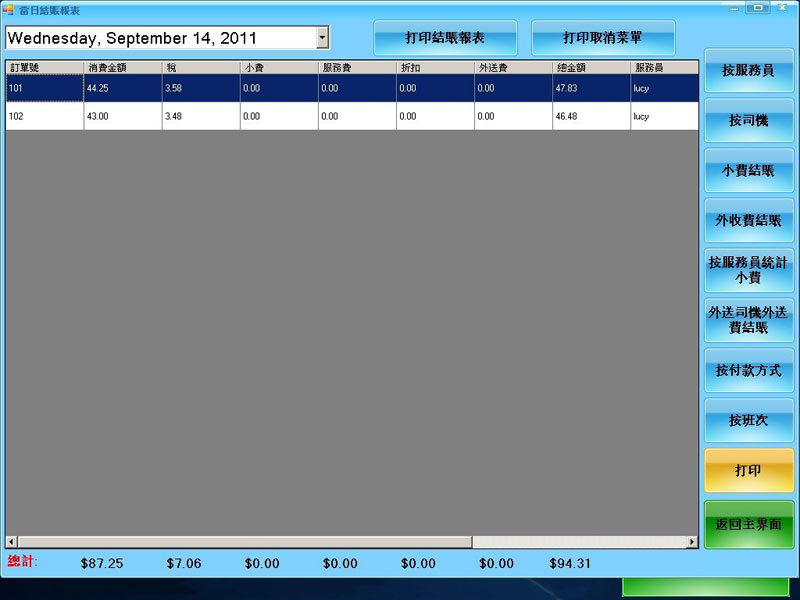Click 外送司機外送費結賬 button
Image resolution: width=800 pixels, height=600 pixels.
[749, 320]
